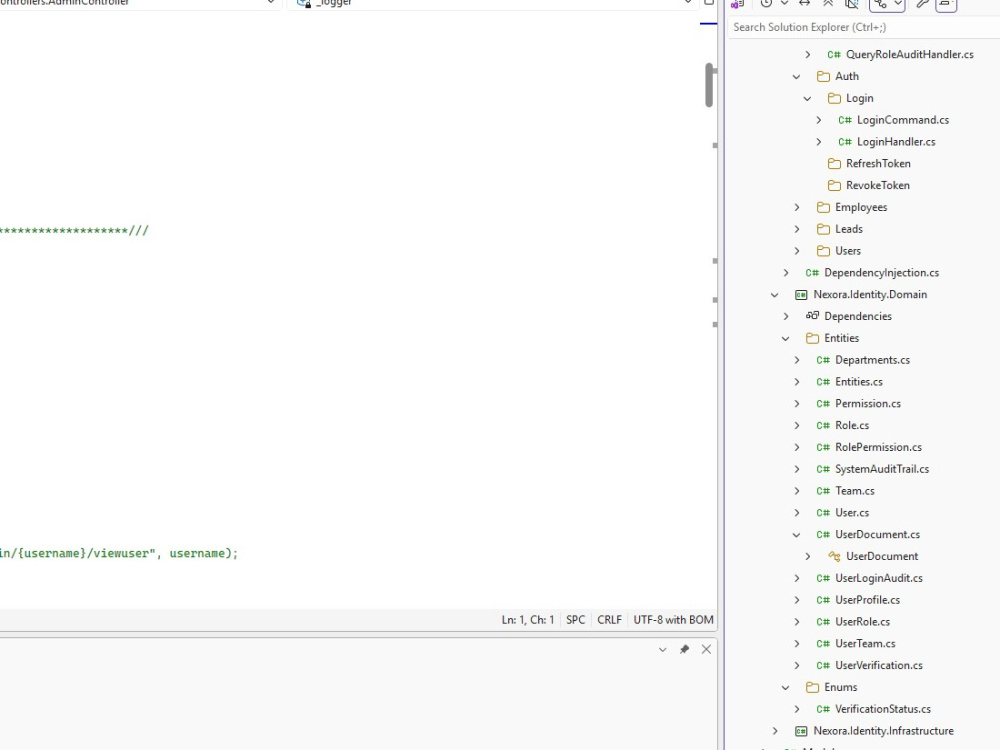Select UserRole.cs file
Image resolution: width=1000 pixels, height=750 pixels.
(x=862, y=622)
